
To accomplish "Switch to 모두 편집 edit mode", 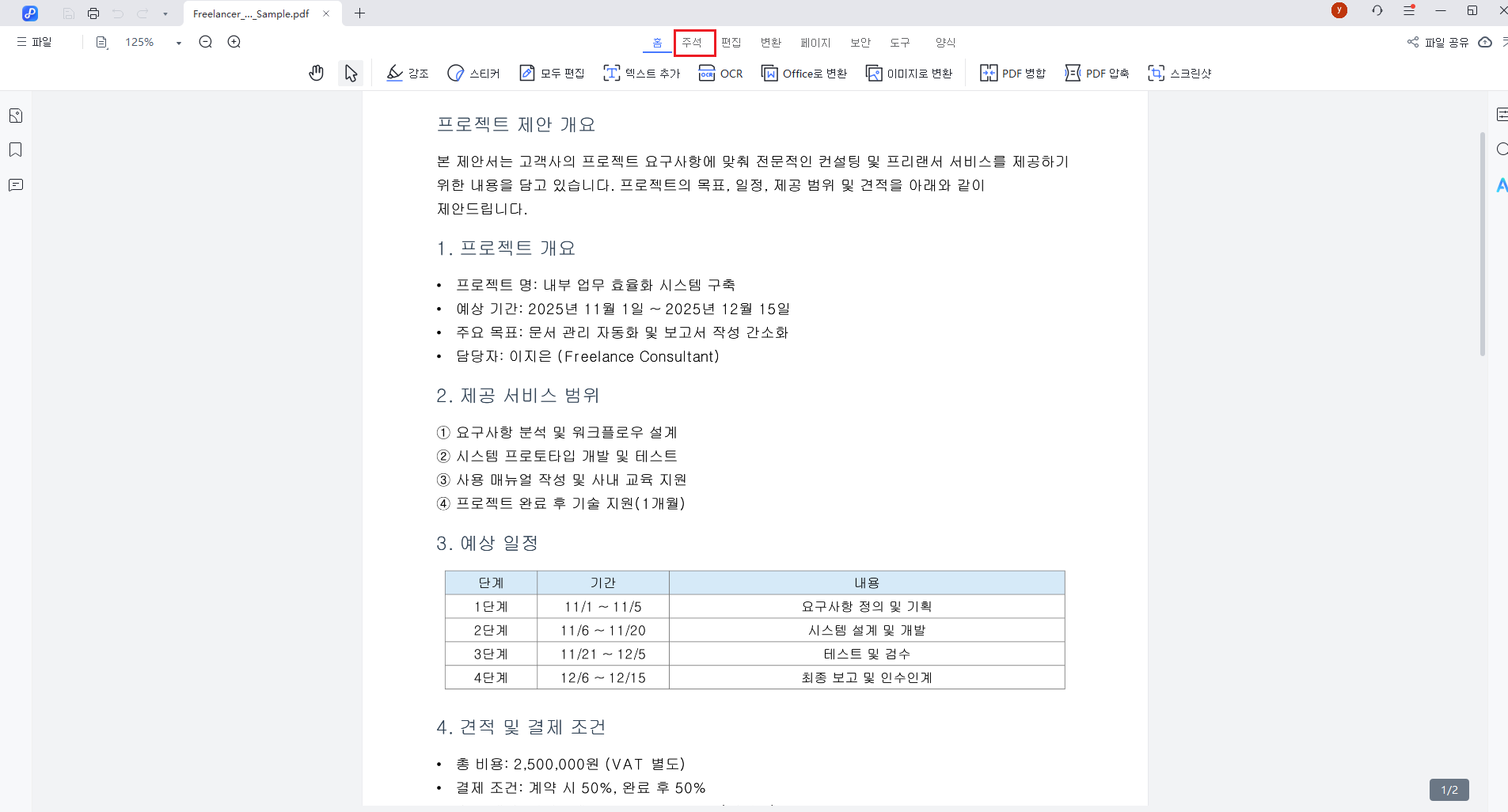I will click(552, 73).
